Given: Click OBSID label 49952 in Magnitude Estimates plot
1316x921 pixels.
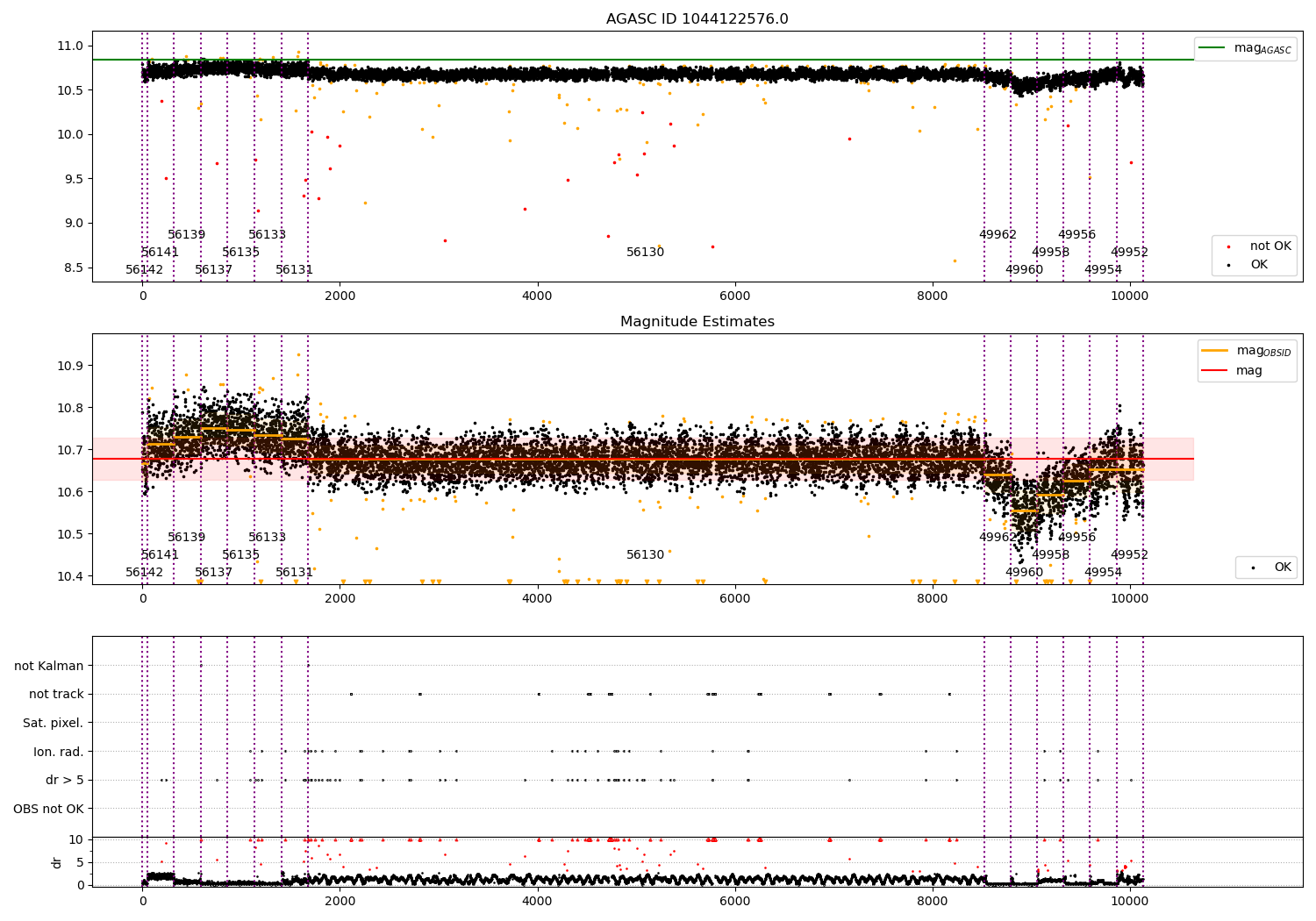Looking at the screenshot, I should click(x=1130, y=555).
